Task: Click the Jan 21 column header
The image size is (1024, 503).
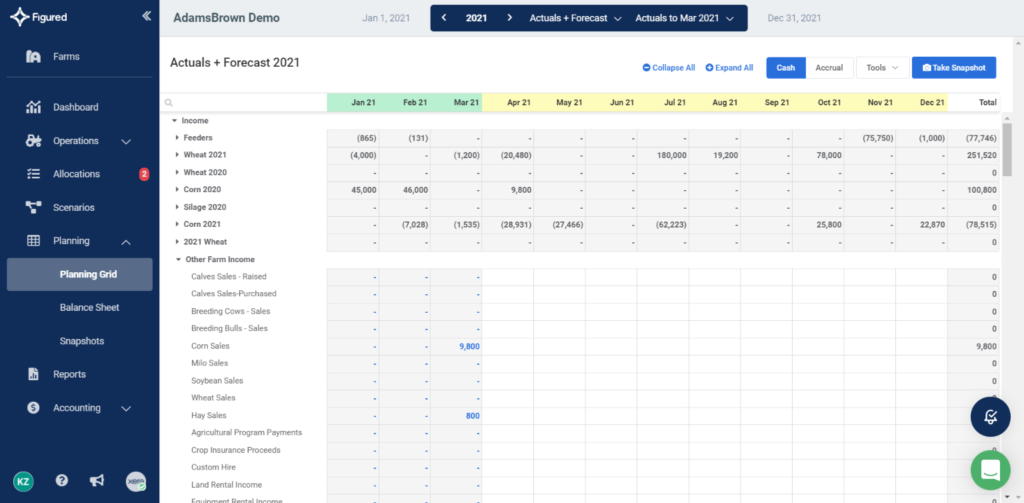Action: point(353,103)
